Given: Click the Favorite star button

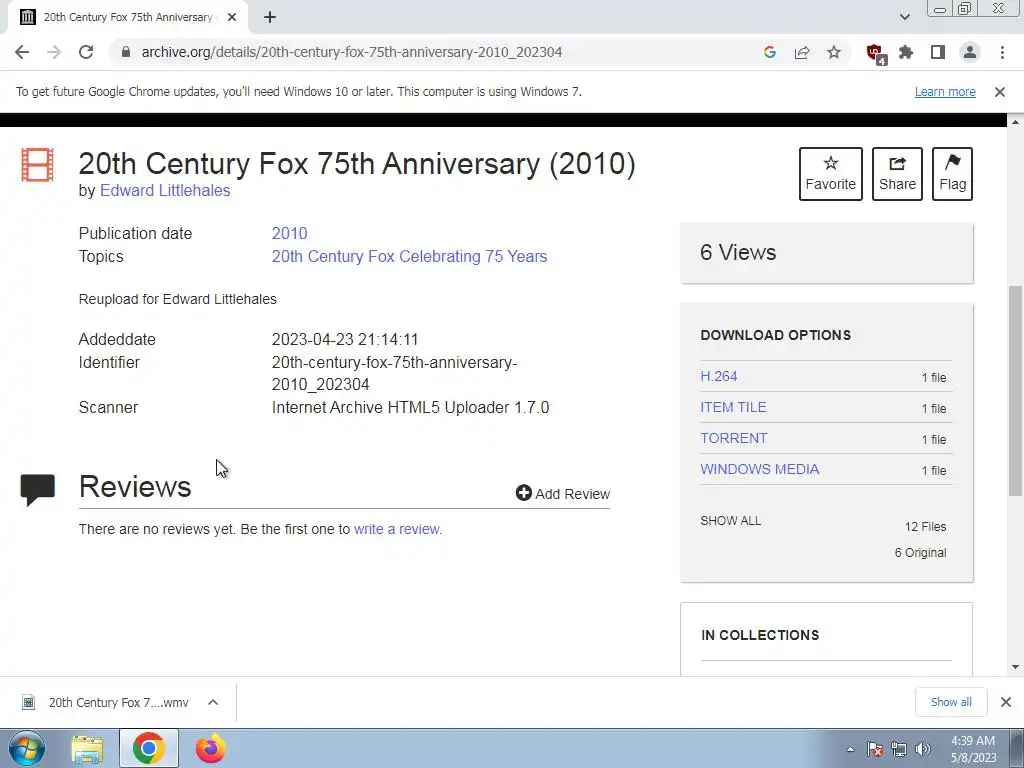Looking at the screenshot, I should coord(831,174).
